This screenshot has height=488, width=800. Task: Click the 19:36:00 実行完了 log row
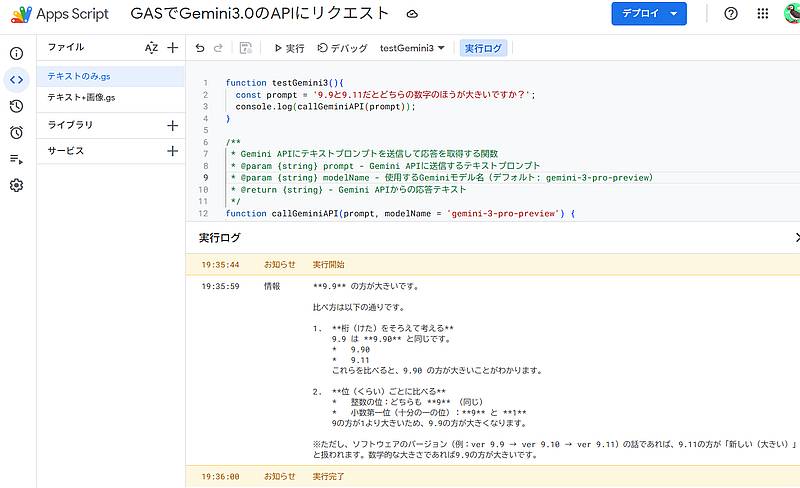pos(493,476)
